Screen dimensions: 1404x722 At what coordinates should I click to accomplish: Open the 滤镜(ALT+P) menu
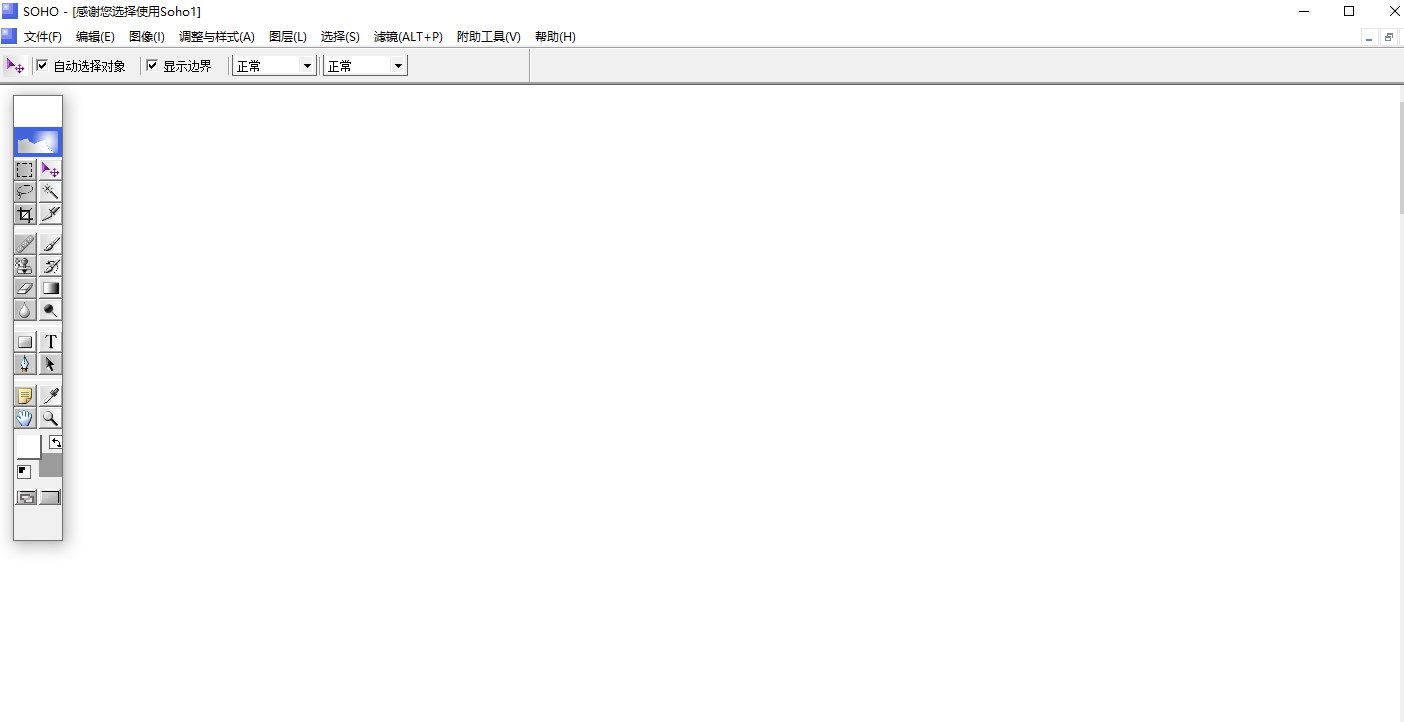pos(408,37)
